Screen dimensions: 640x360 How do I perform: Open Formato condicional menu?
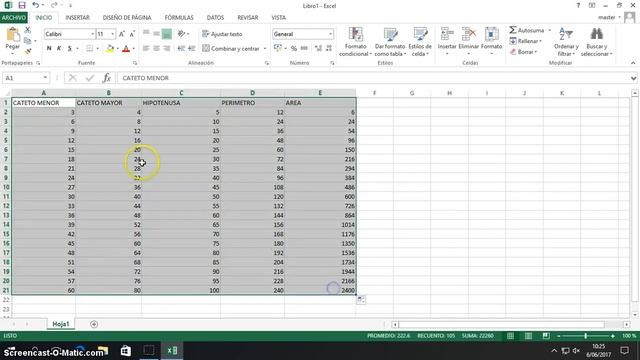coord(355,42)
